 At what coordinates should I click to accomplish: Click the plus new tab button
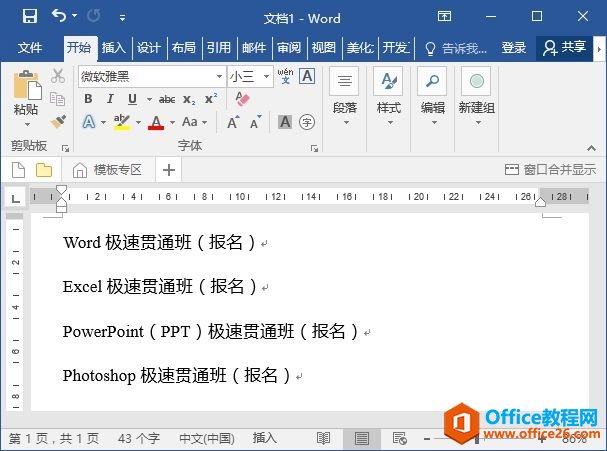169,170
